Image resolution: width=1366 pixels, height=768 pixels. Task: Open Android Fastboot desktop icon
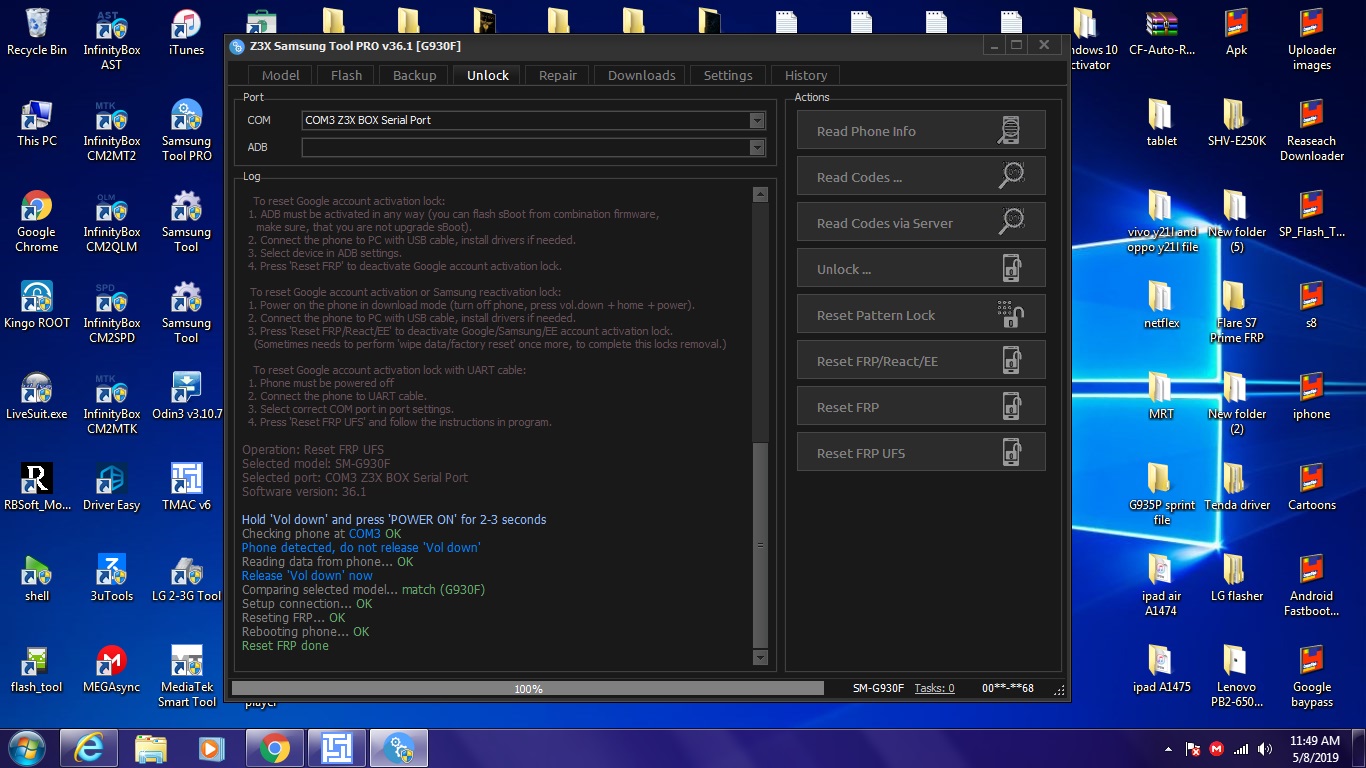(1311, 586)
